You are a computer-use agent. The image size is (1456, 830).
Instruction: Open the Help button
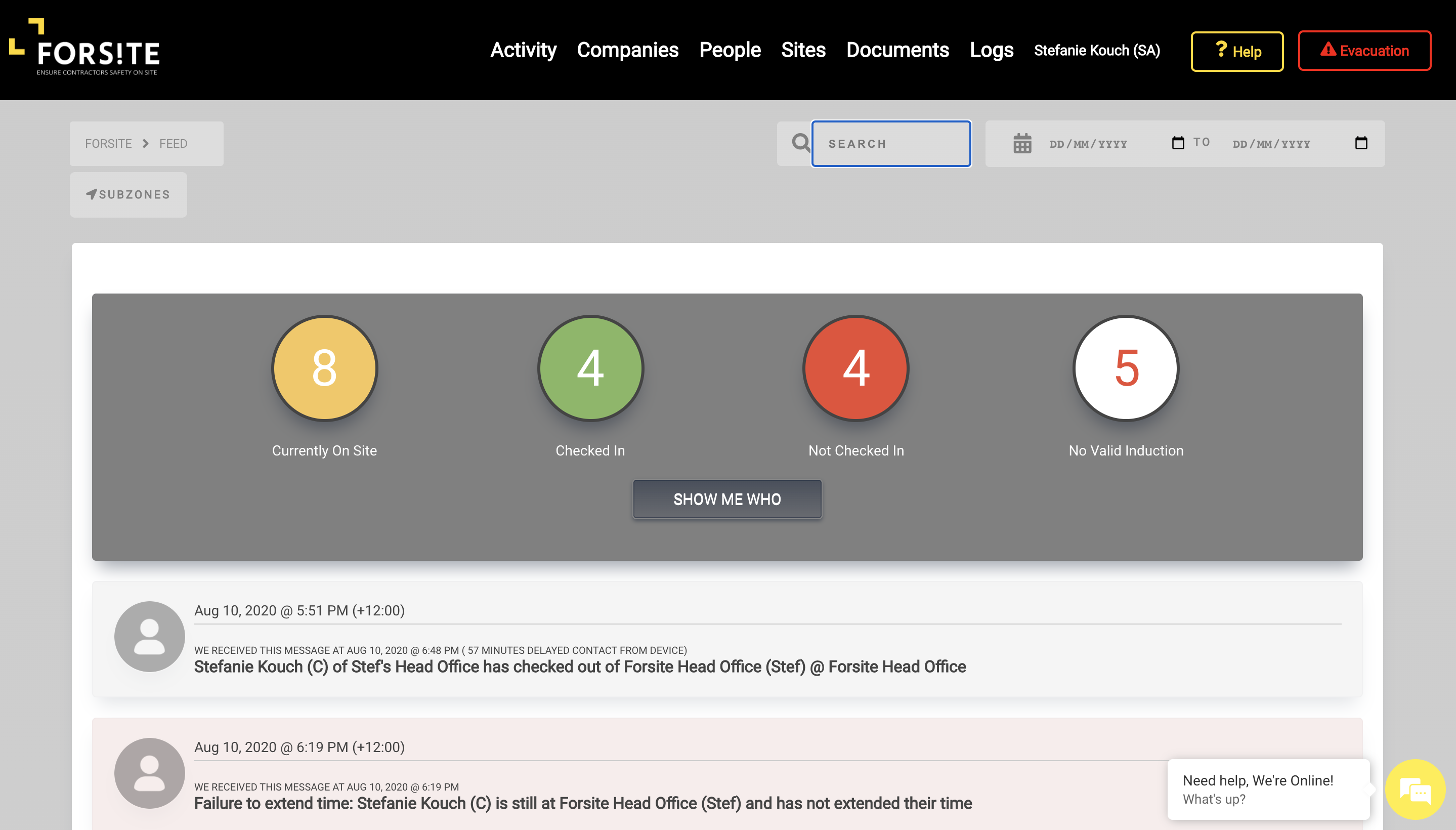(1236, 51)
